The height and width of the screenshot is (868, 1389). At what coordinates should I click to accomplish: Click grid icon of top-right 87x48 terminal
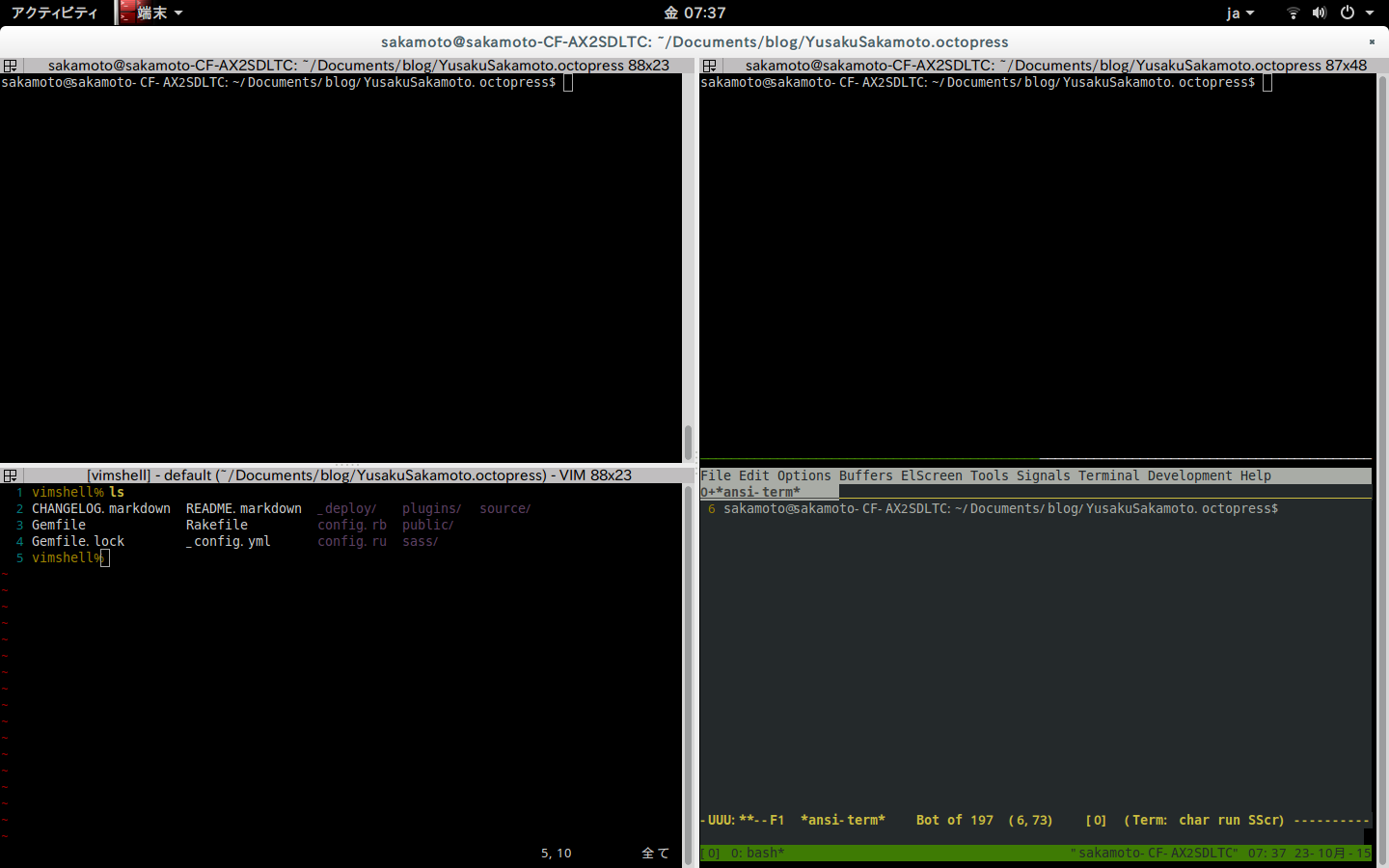[x=710, y=66]
